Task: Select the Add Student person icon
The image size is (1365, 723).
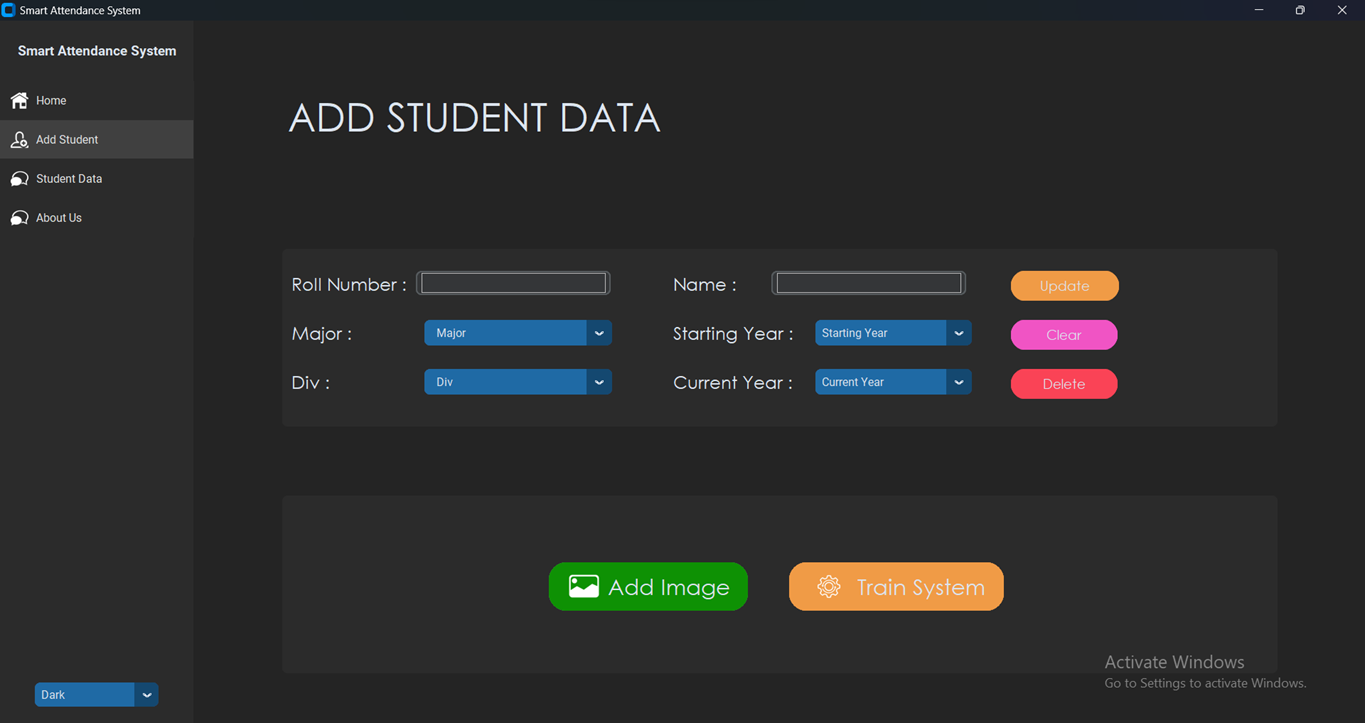Action: click(18, 139)
